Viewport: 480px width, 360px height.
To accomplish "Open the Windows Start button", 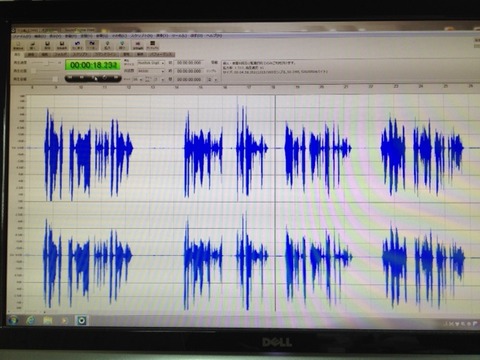I will [x=13, y=321].
